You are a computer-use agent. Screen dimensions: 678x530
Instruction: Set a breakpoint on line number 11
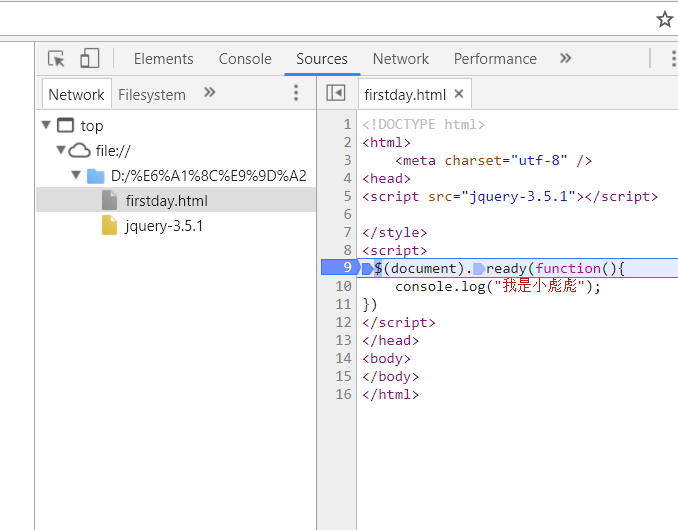344,304
